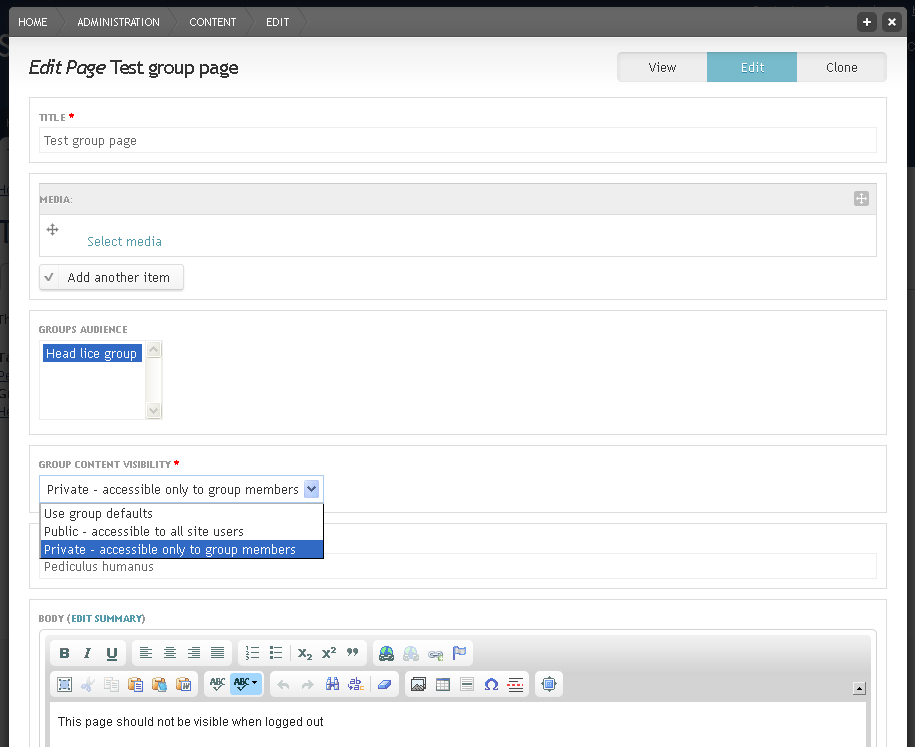Screen dimensions: 915x747
Task: Click Add another item button
Action: [x=111, y=277]
